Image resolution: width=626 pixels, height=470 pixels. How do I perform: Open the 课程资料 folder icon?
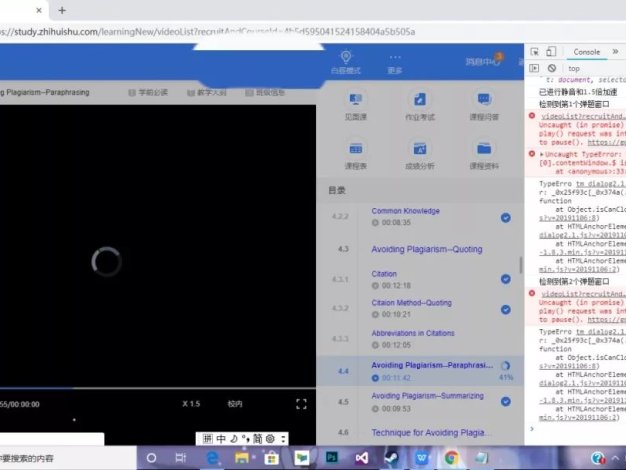click(484, 153)
